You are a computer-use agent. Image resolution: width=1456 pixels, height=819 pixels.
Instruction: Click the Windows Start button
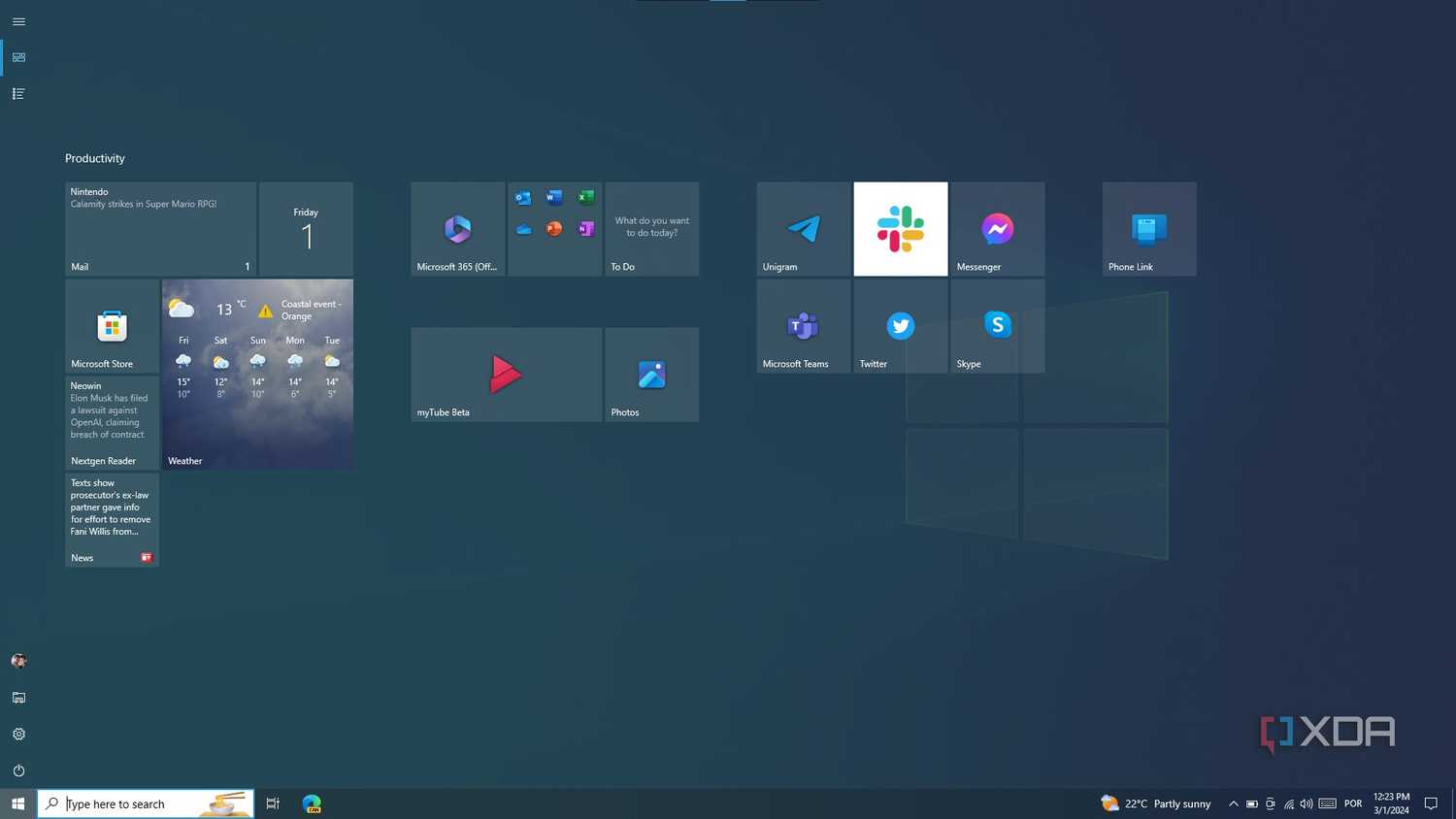[17, 803]
